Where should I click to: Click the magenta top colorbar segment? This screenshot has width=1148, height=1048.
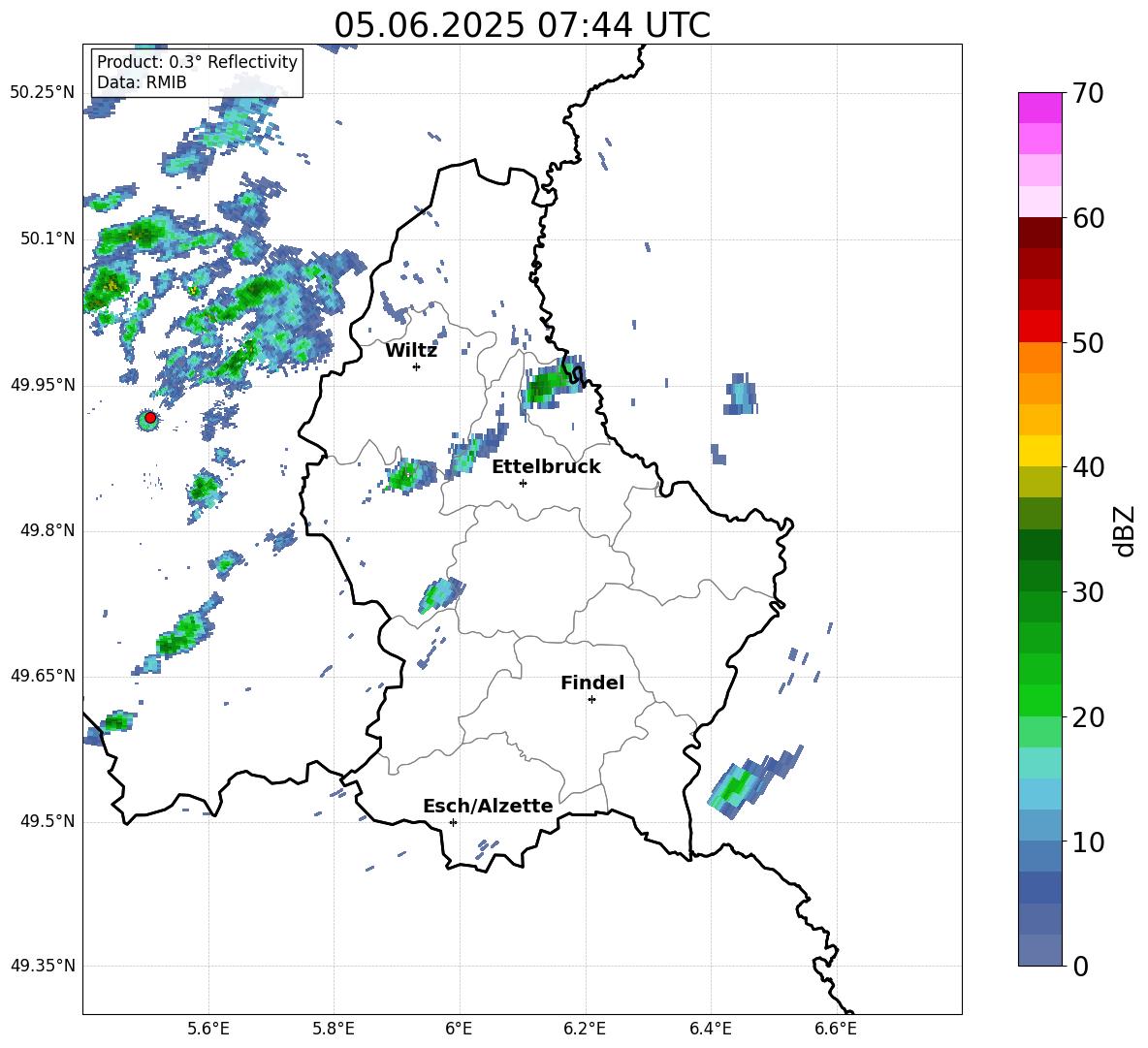pyautogui.click(x=1040, y=108)
